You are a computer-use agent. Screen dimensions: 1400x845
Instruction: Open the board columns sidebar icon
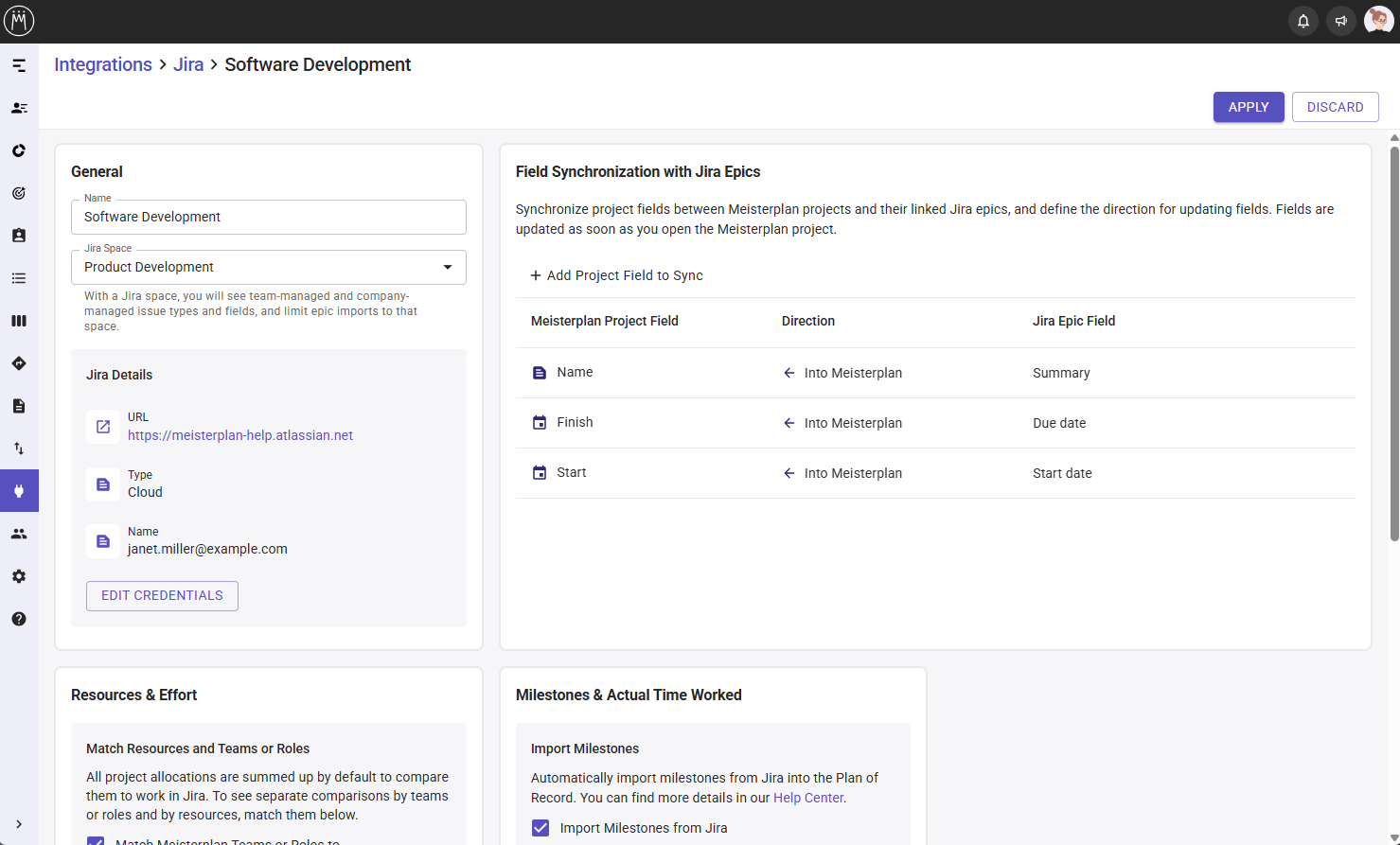pyautogui.click(x=19, y=321)
